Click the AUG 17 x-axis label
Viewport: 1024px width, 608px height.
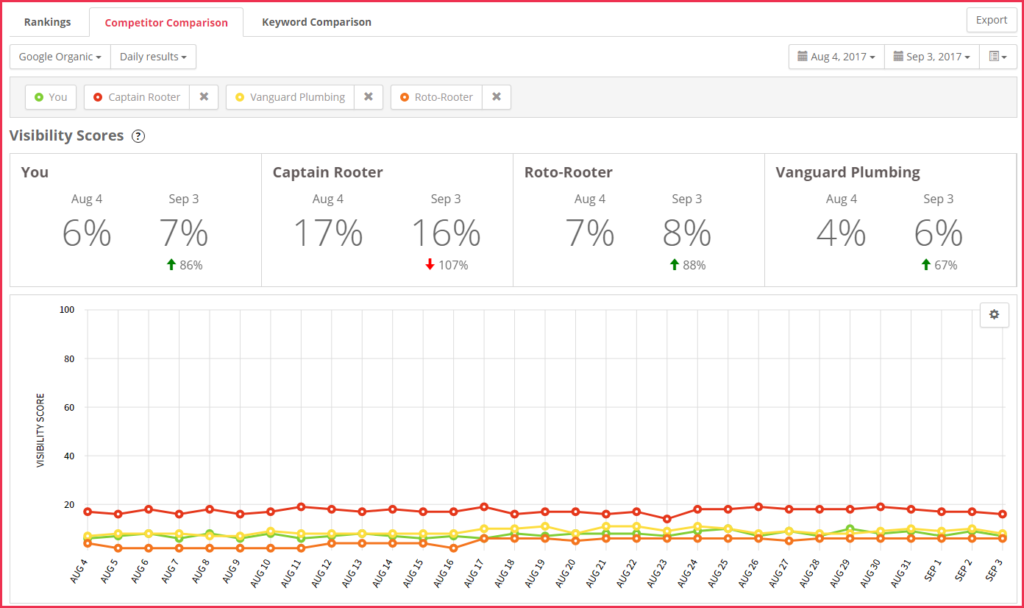coord(475,573)
